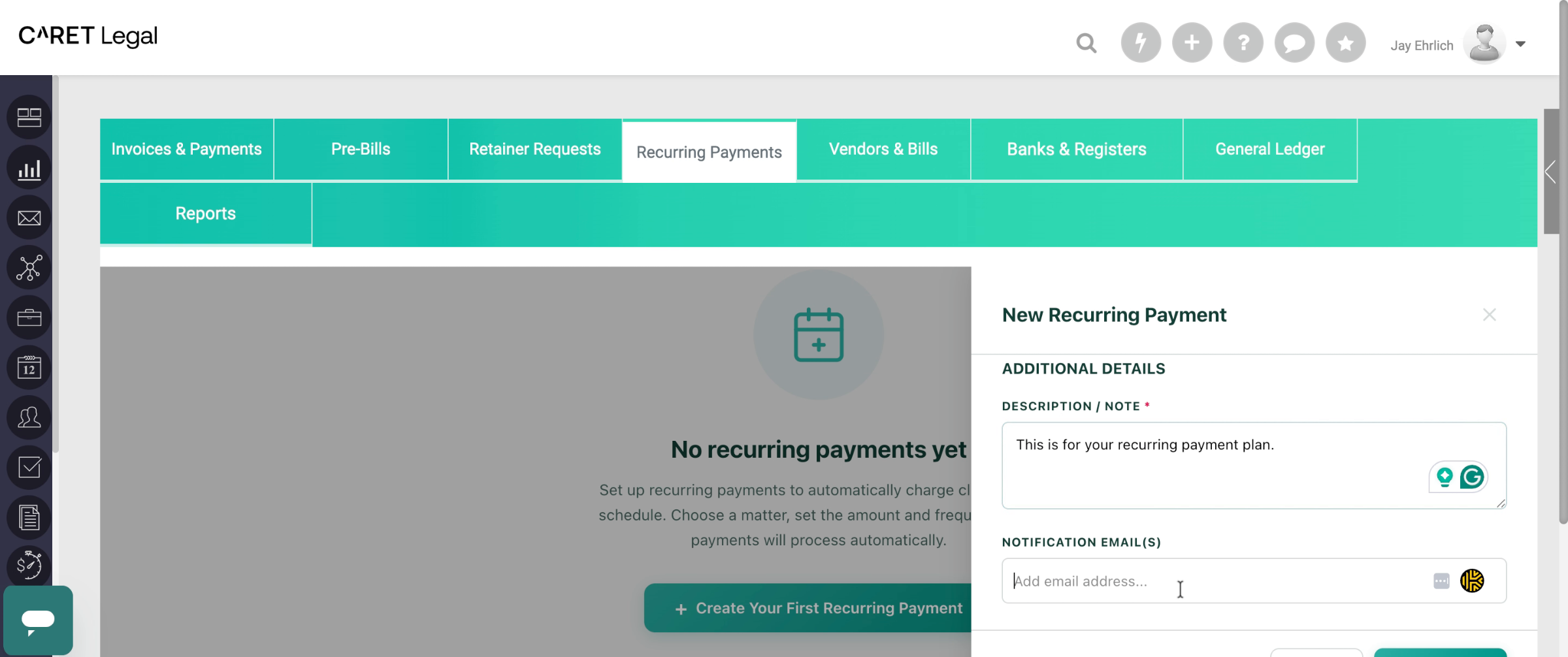Open the bar chart reports sidebar icon

(x=29, y=168)
